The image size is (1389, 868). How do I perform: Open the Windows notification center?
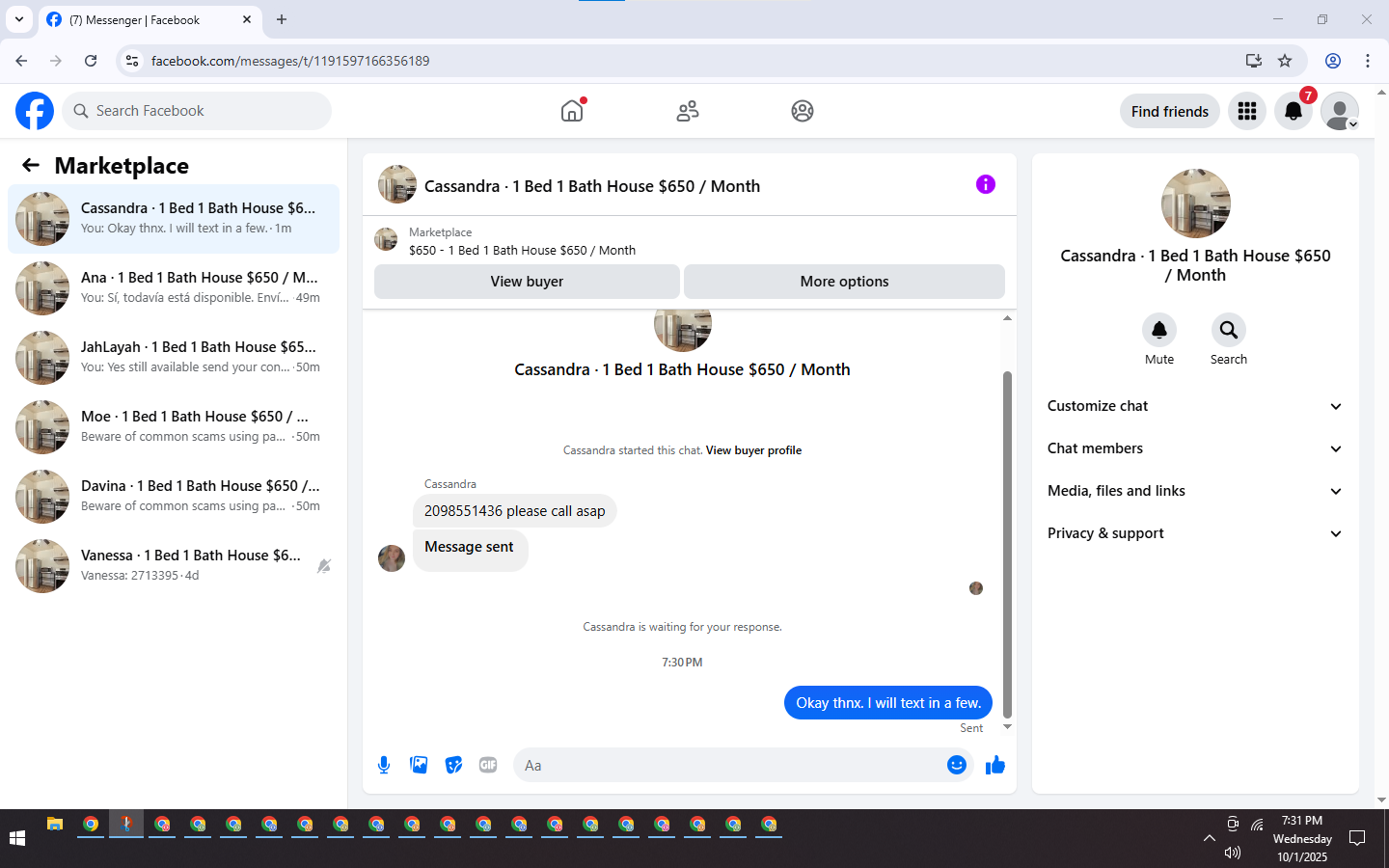coord(1357,838)
